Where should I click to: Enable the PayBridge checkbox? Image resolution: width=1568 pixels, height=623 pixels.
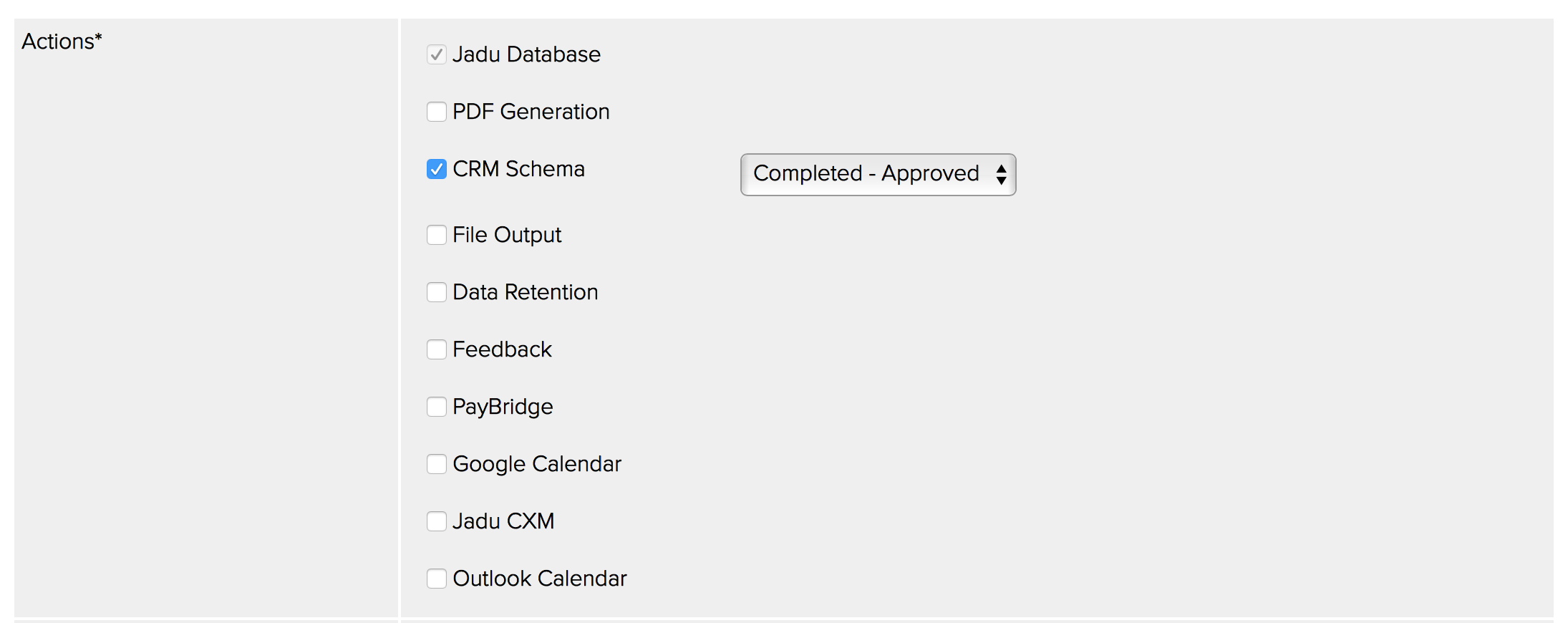pos(437,407)
